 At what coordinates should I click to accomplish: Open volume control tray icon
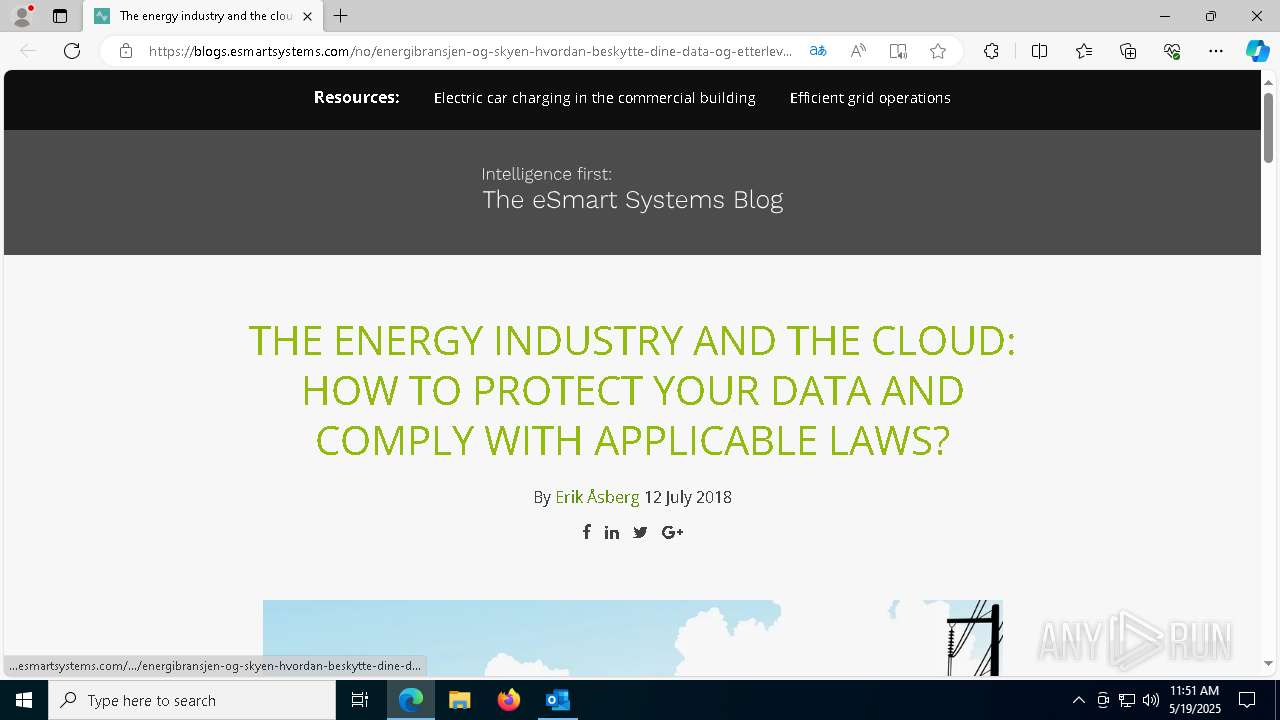click(x=1151, y=700)
